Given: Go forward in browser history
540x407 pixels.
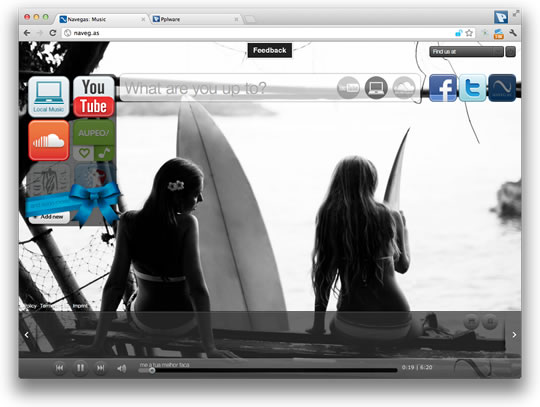Looking at the screenshot, I should pyautogui.click(x=40, y=33).
